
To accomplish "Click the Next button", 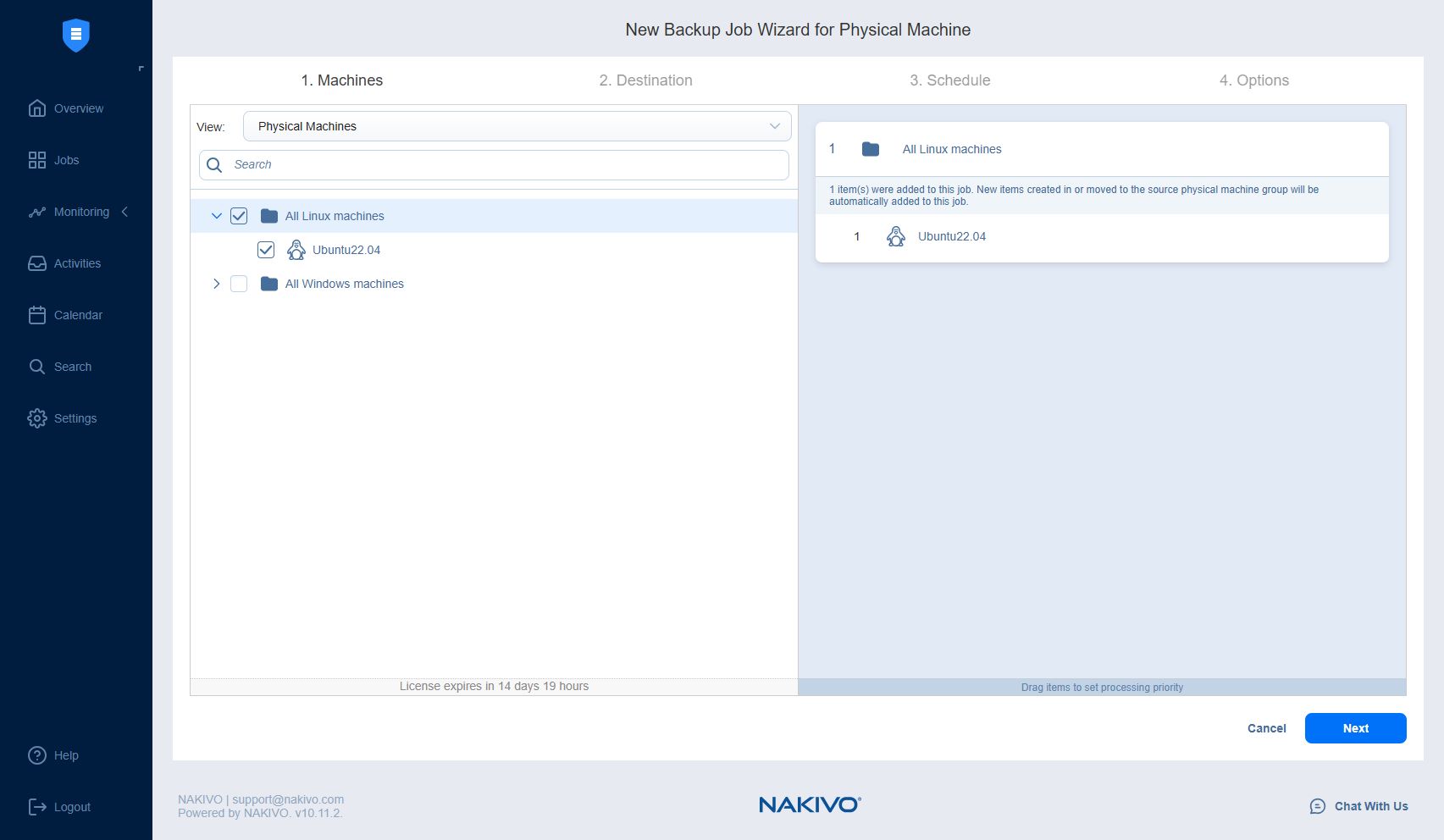I will [x=1355, y=728].
